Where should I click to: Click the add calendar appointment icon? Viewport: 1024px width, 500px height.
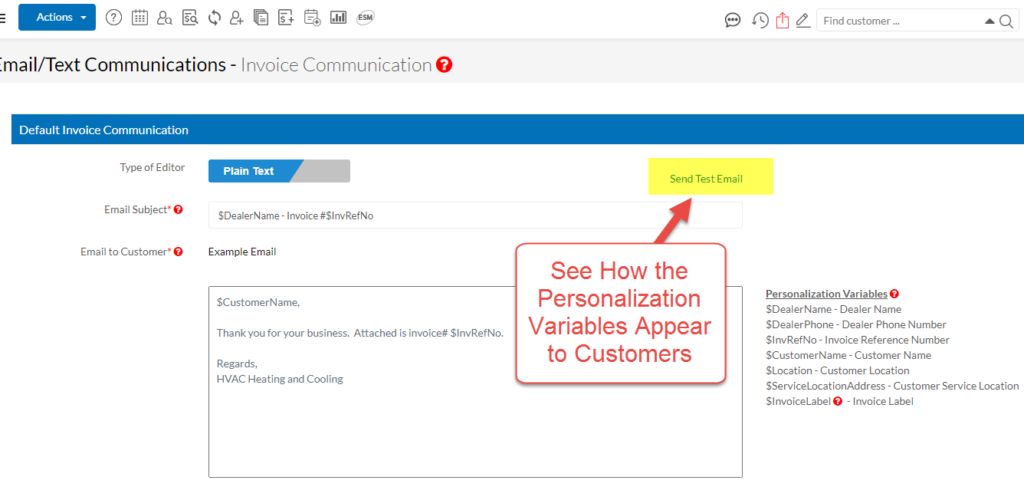[312, 18]
